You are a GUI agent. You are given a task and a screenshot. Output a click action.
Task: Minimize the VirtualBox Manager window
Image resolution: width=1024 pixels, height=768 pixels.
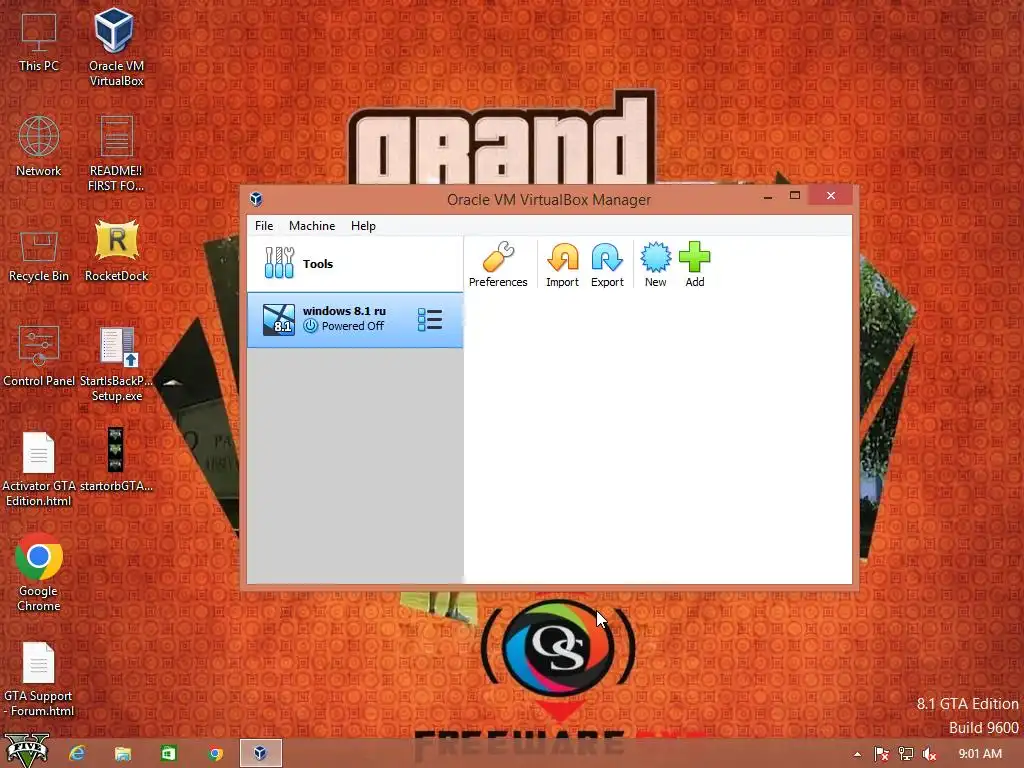coord(768,196)
